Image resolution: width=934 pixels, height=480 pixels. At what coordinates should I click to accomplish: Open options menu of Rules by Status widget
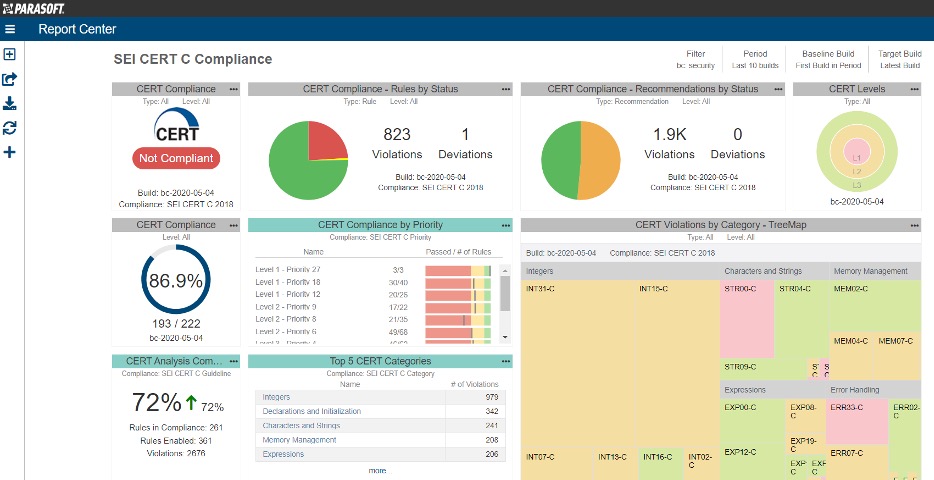point(504,89)
